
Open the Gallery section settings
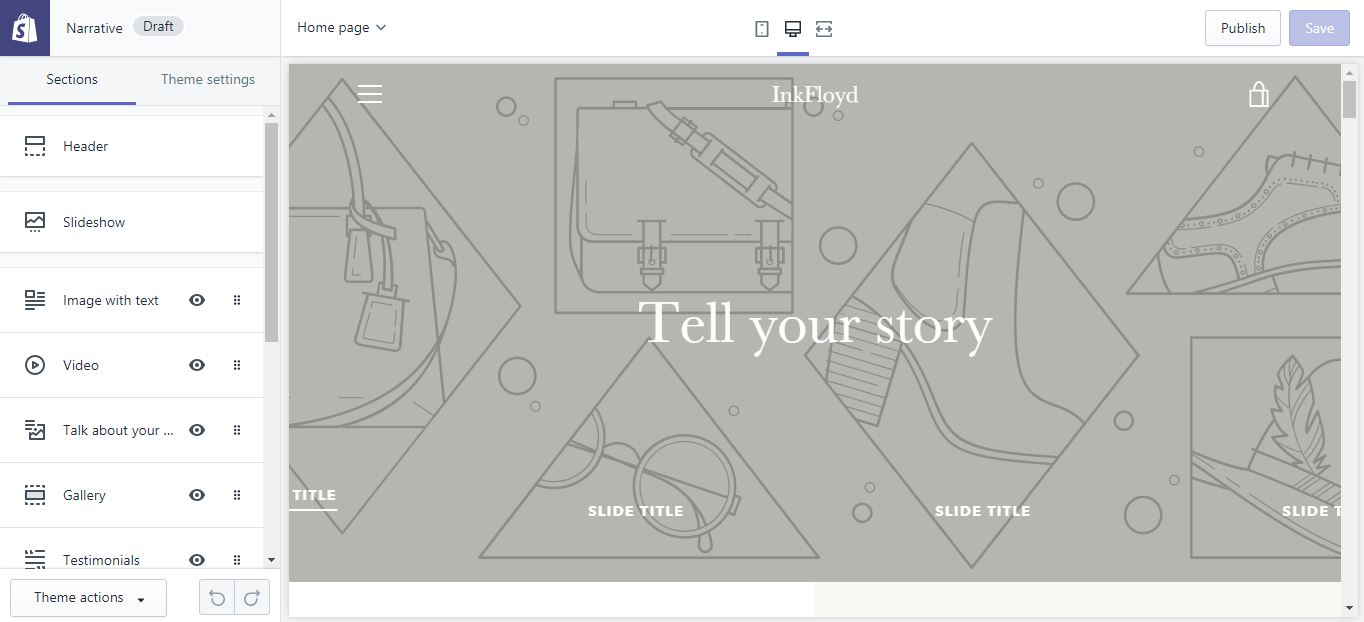click(84, 495)
